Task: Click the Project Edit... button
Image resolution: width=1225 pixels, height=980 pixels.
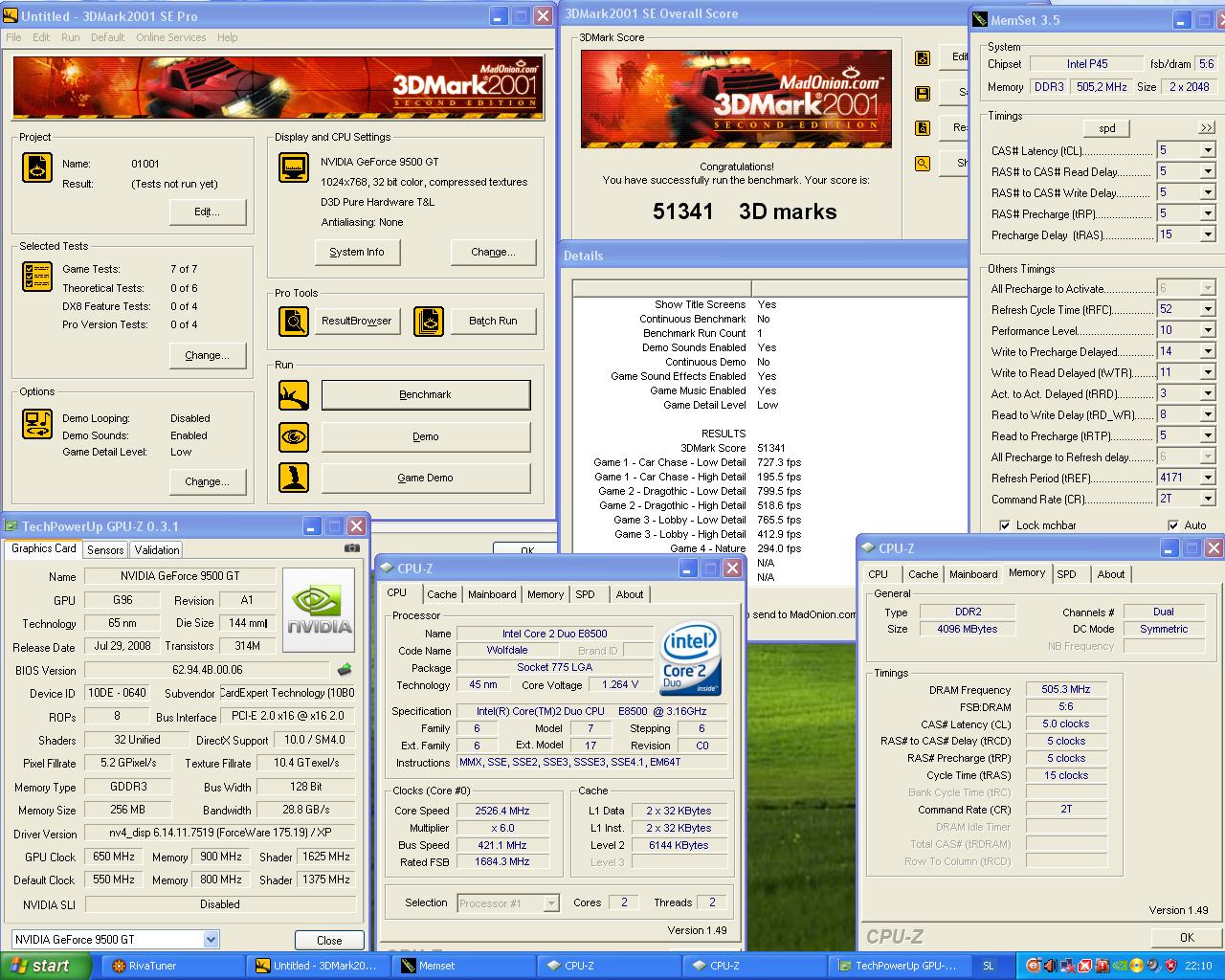Action: pos(208,212)
